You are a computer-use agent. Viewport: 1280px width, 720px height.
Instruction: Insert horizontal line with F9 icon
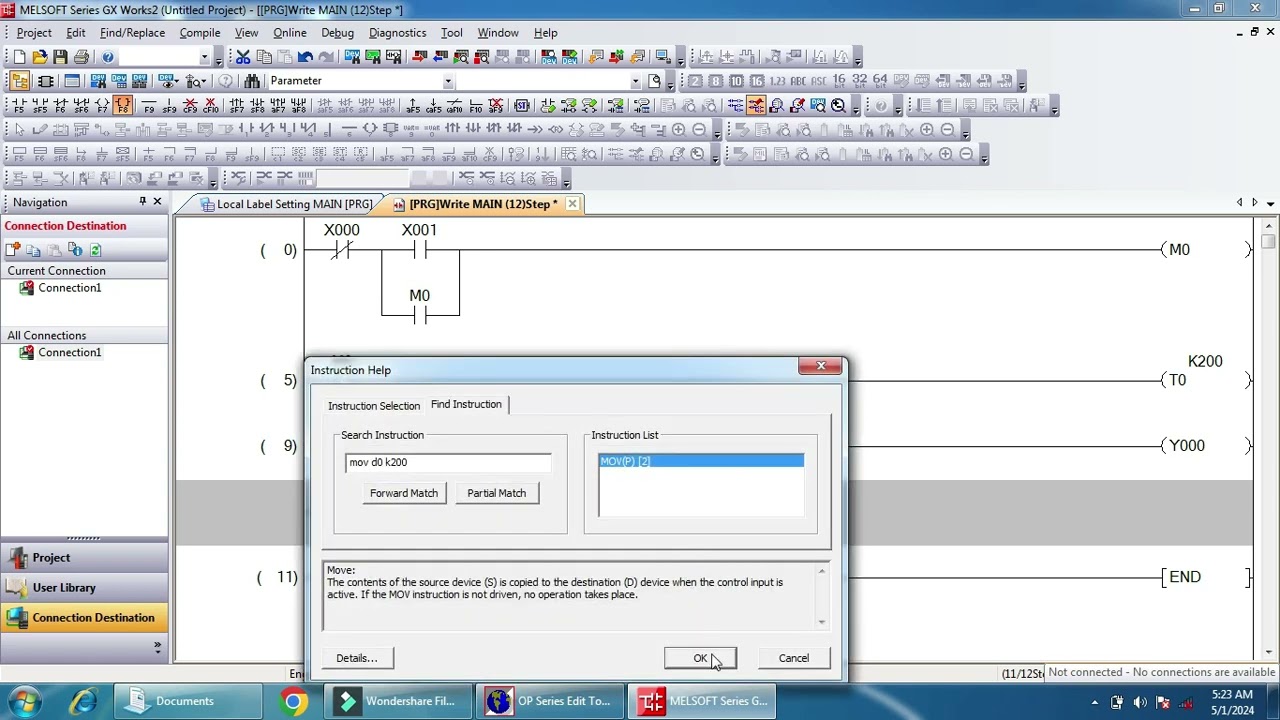pos(149,105)
